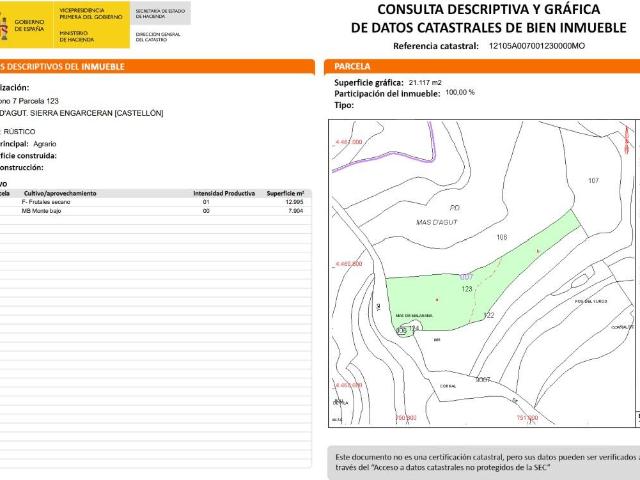Click the Agrario main use value
This screenshot has height=480, width=640.
(45, 144)
